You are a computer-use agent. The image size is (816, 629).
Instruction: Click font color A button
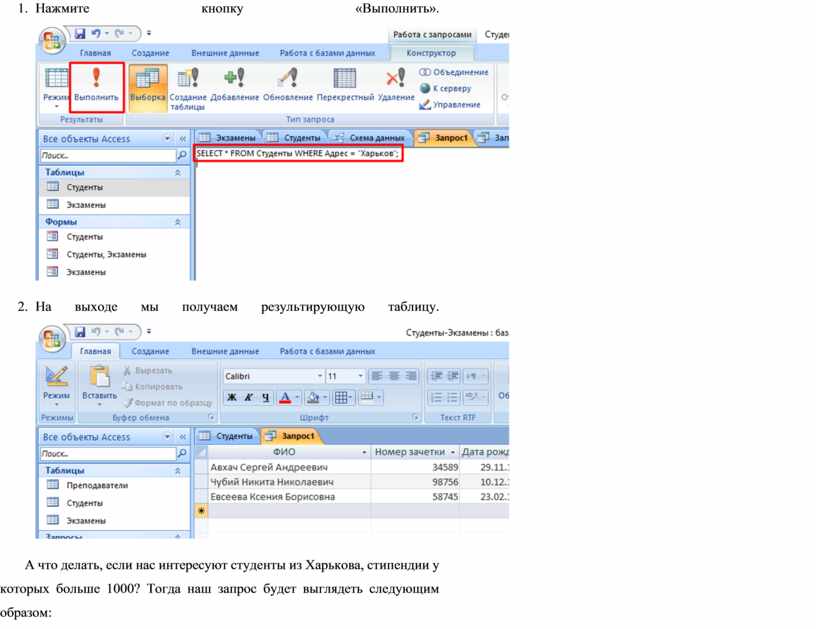tap(285, 397)
